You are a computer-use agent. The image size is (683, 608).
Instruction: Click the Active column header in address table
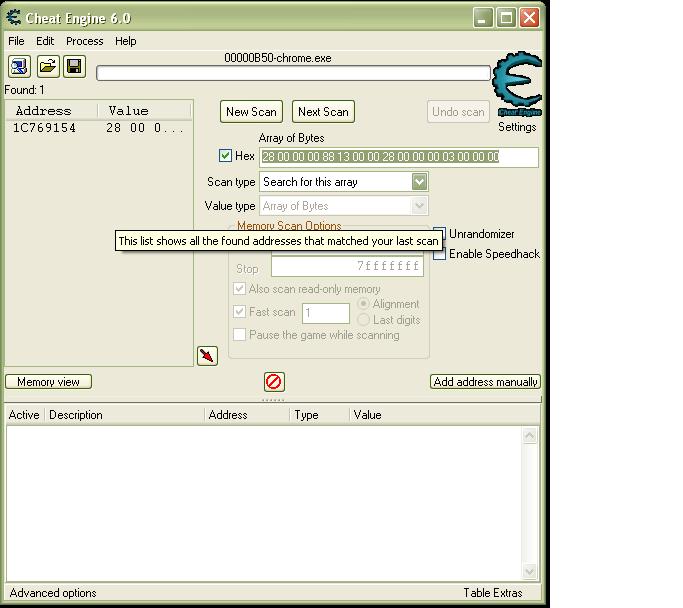click(x=24, y=415)
